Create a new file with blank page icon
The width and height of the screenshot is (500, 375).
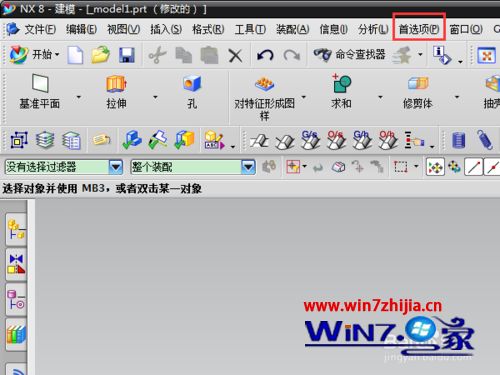coord(75,55)
